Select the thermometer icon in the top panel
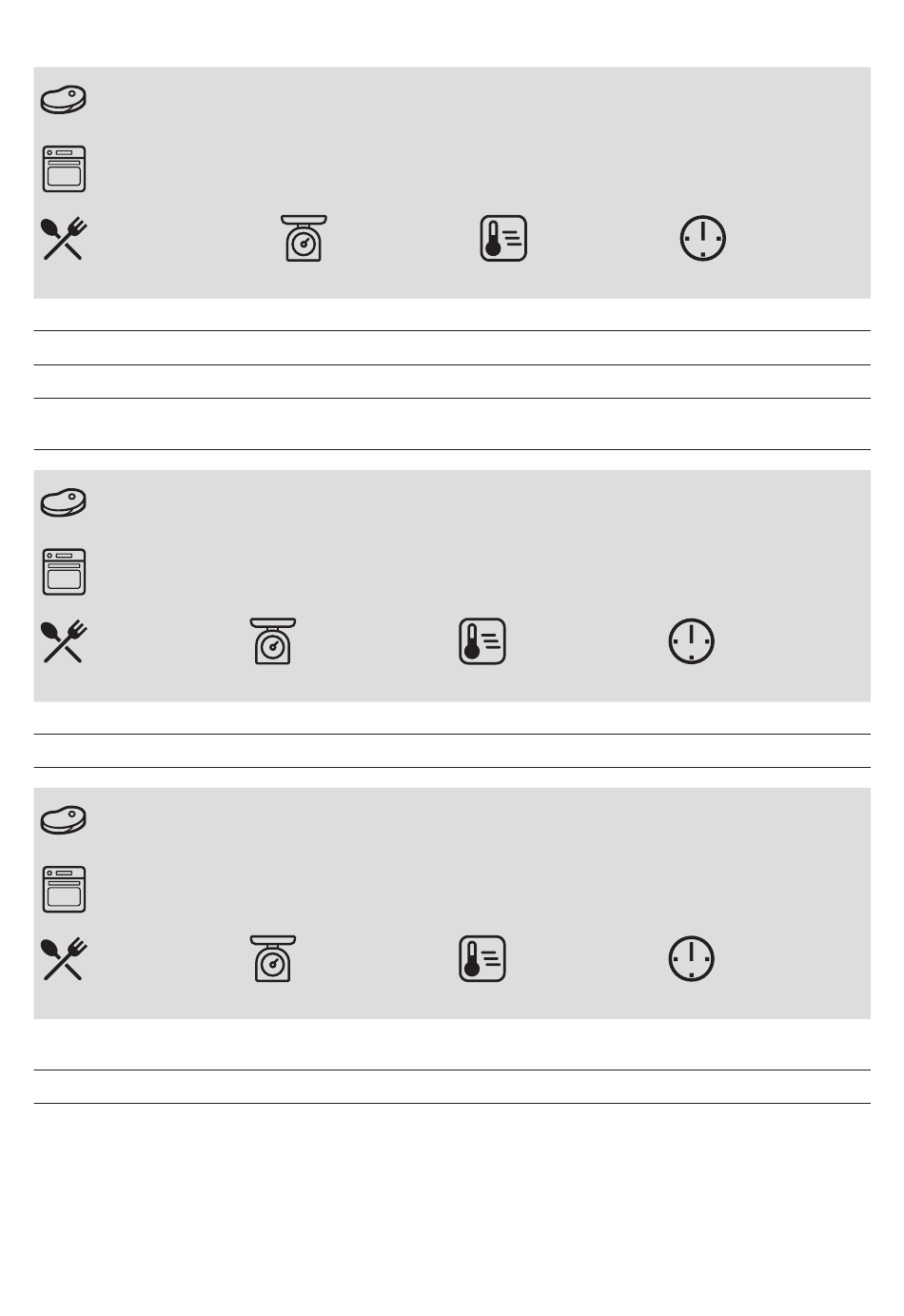 point(503,239)
